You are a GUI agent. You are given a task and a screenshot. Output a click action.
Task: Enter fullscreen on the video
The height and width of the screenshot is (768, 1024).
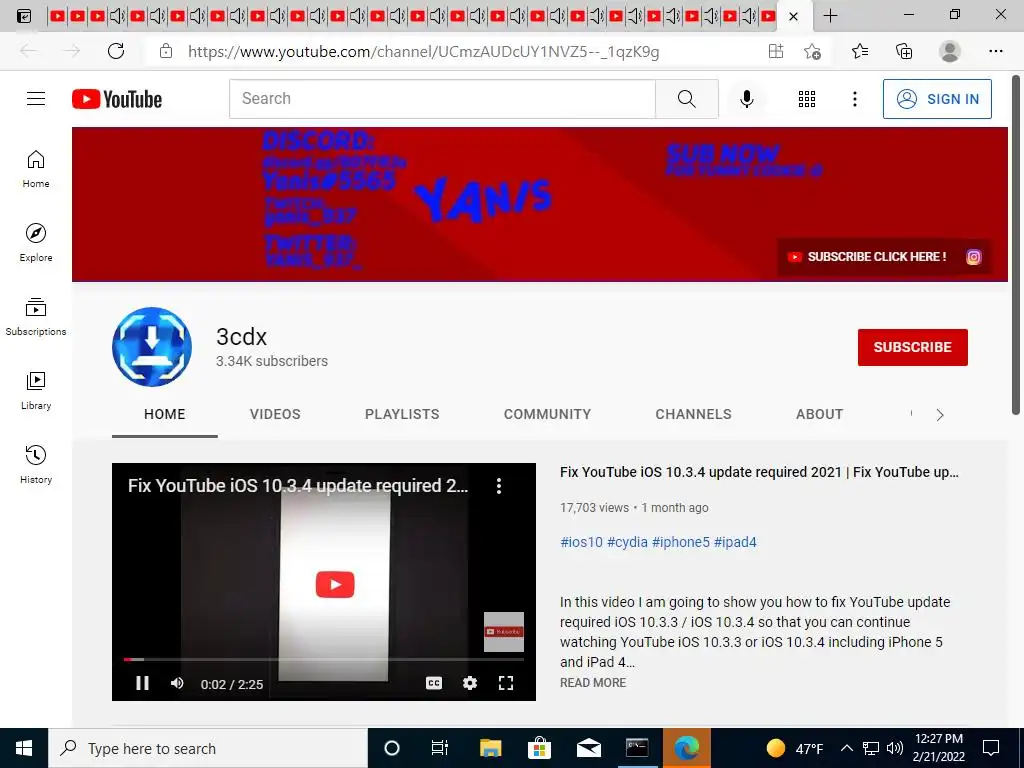(505, 683)
